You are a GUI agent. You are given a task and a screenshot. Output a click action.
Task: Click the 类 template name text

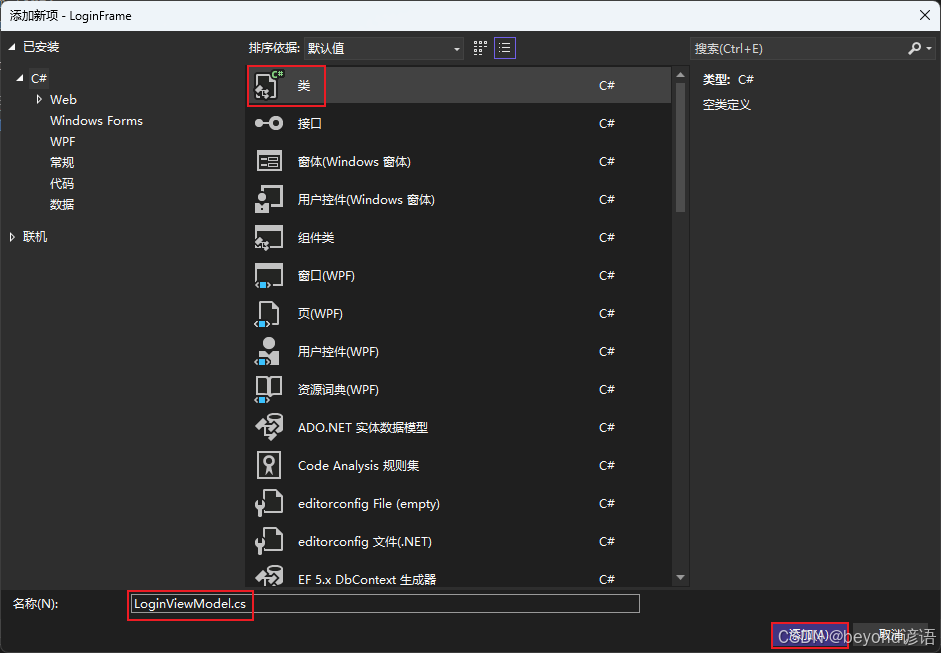(304, 85)
